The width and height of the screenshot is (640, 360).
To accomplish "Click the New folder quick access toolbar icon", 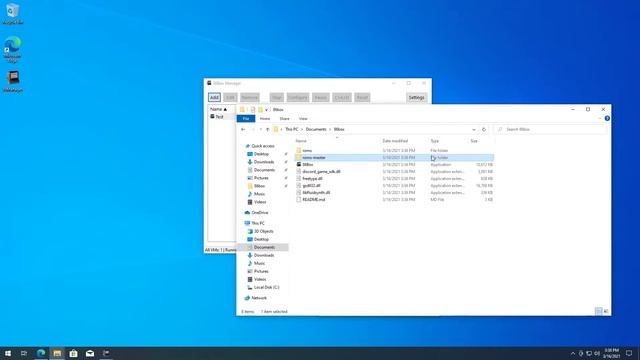I will pyautogui.click(x=260, y=109).
